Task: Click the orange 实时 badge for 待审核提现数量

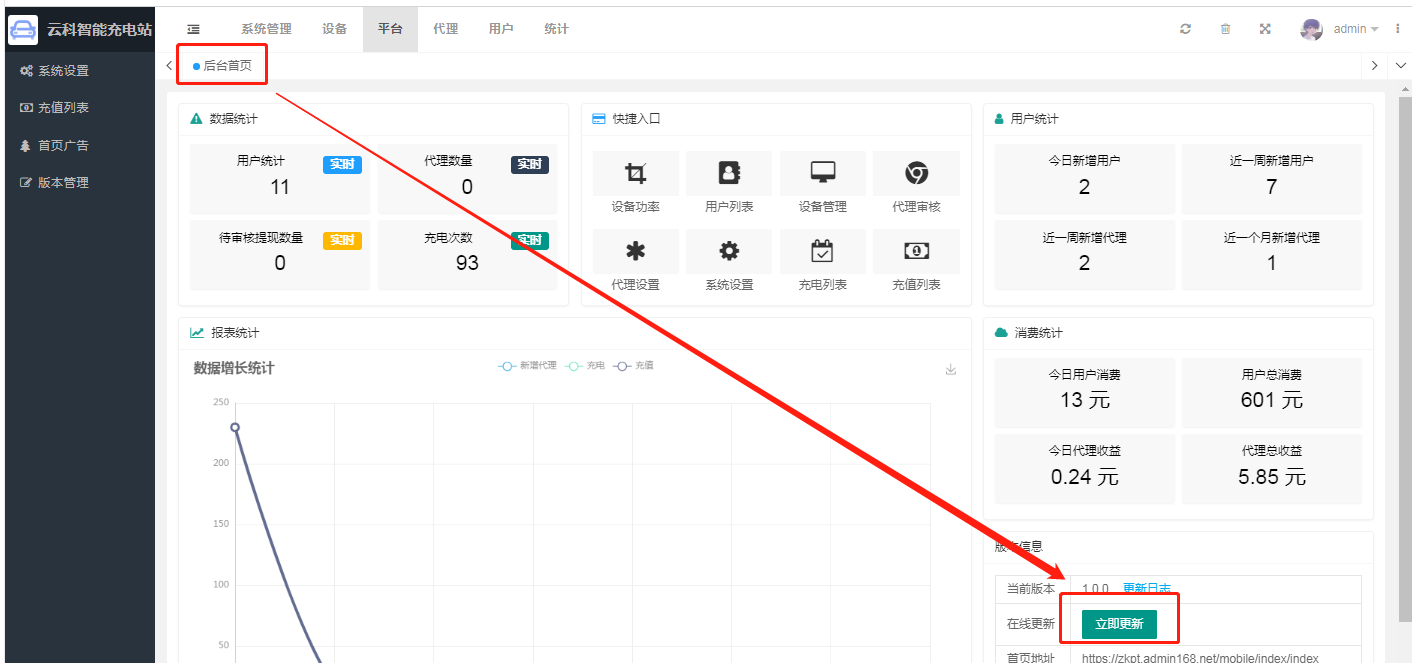Action: click(342, 240)
